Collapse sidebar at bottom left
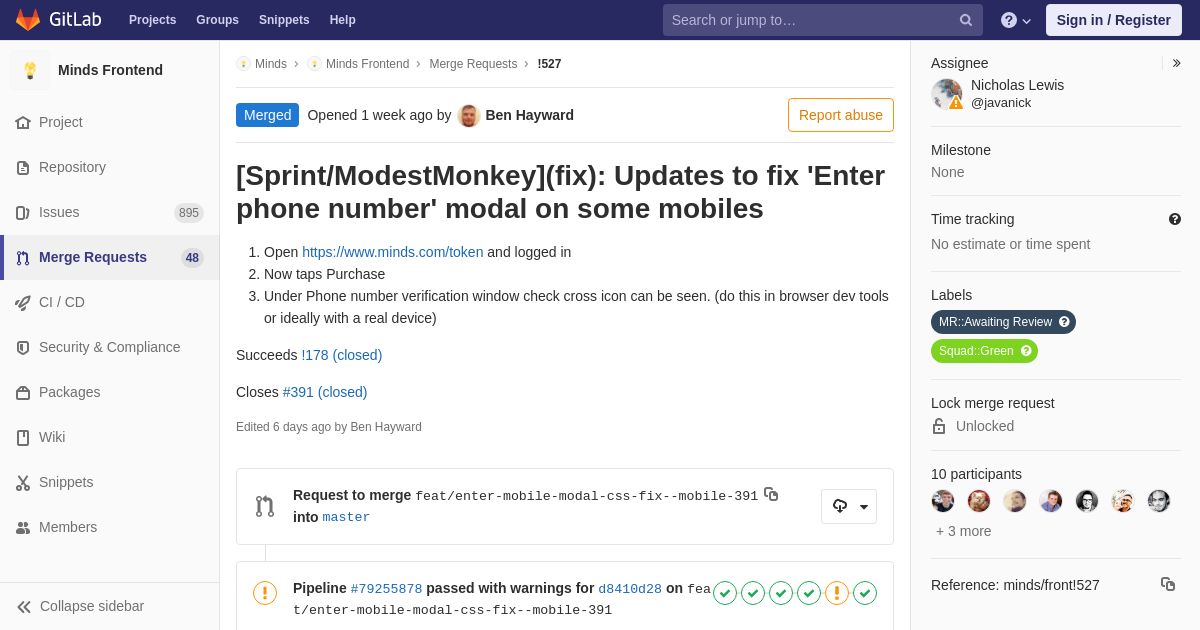1200x630 pixels. (x=81, y=606)
